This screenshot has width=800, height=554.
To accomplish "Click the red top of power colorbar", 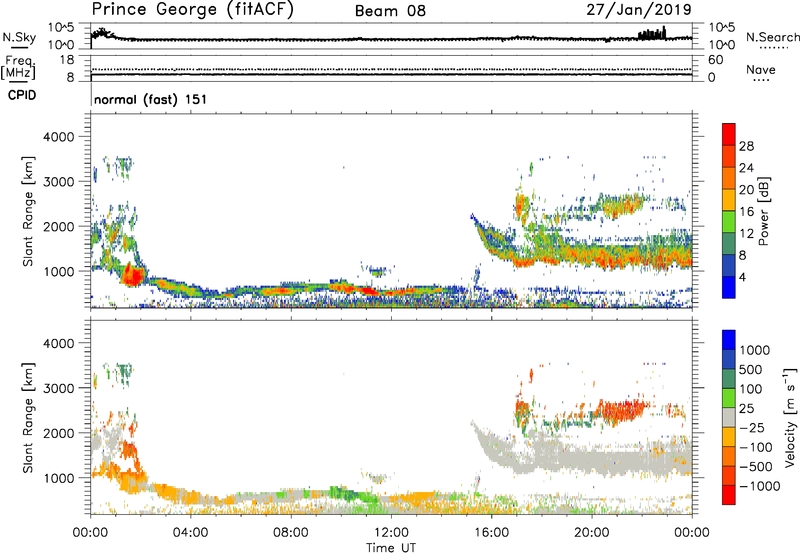I will (x=729, y=134).
